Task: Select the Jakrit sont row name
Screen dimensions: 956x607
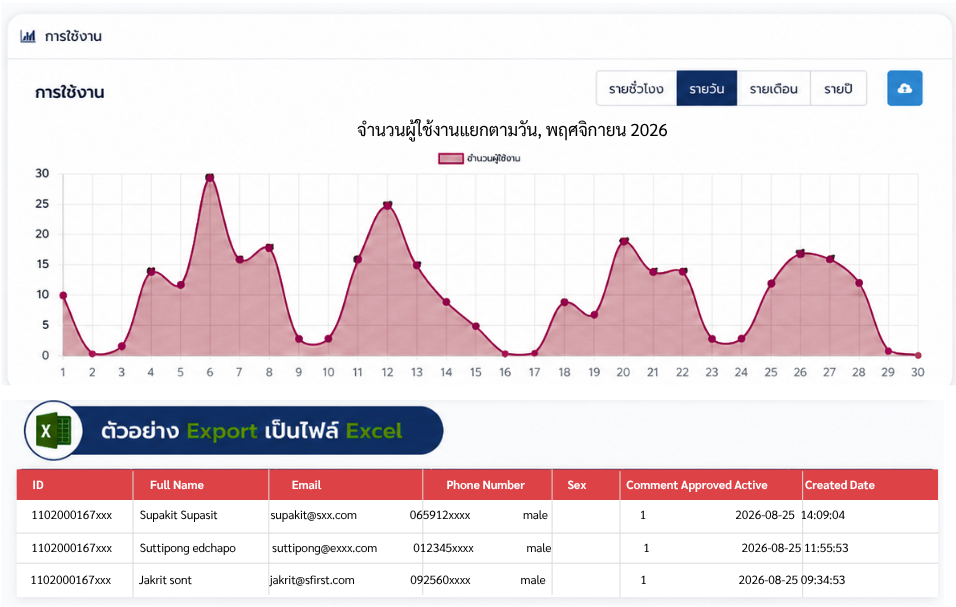Action: coord(165,580)
